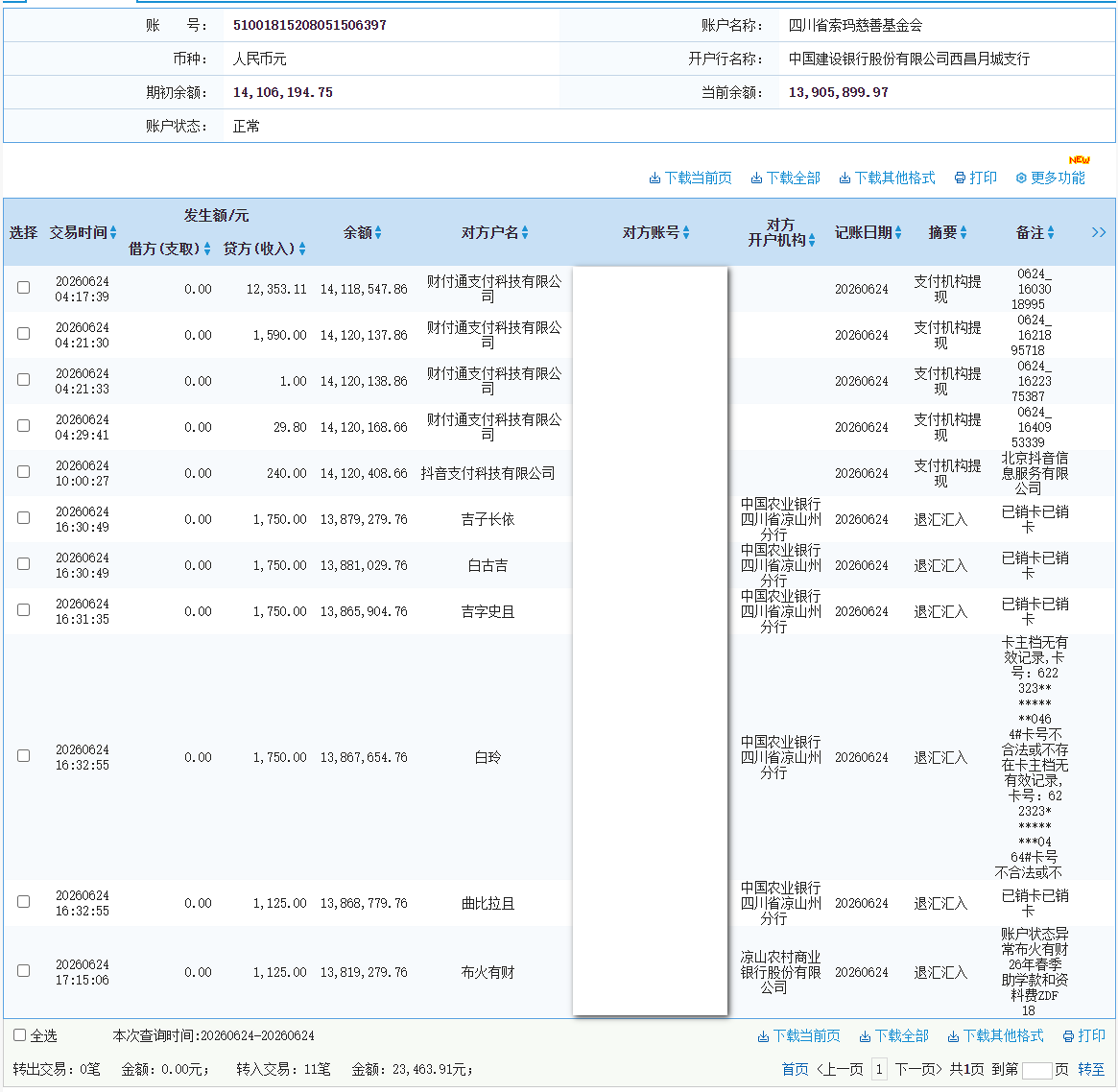Click 凉山农村商业银行股份有限公司 cell
1118x1092 pixels.
tap(781, 972)
